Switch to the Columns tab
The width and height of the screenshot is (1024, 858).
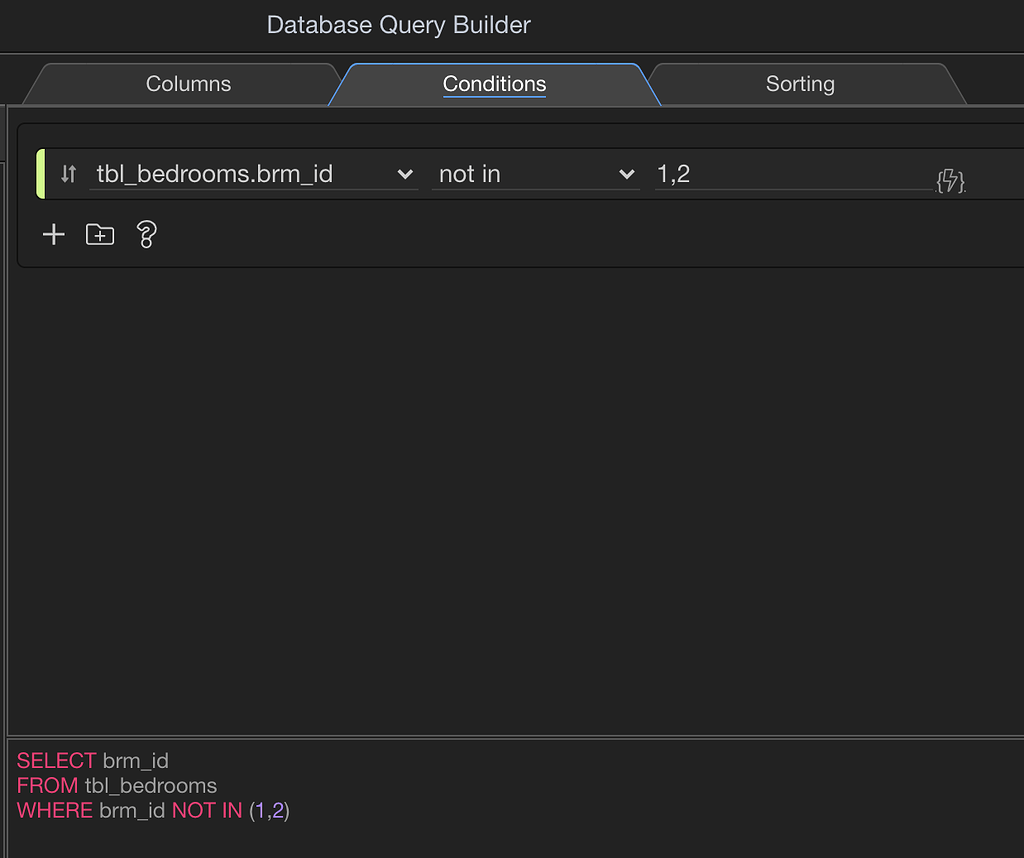pyautogui.click(x=188, y=84)
